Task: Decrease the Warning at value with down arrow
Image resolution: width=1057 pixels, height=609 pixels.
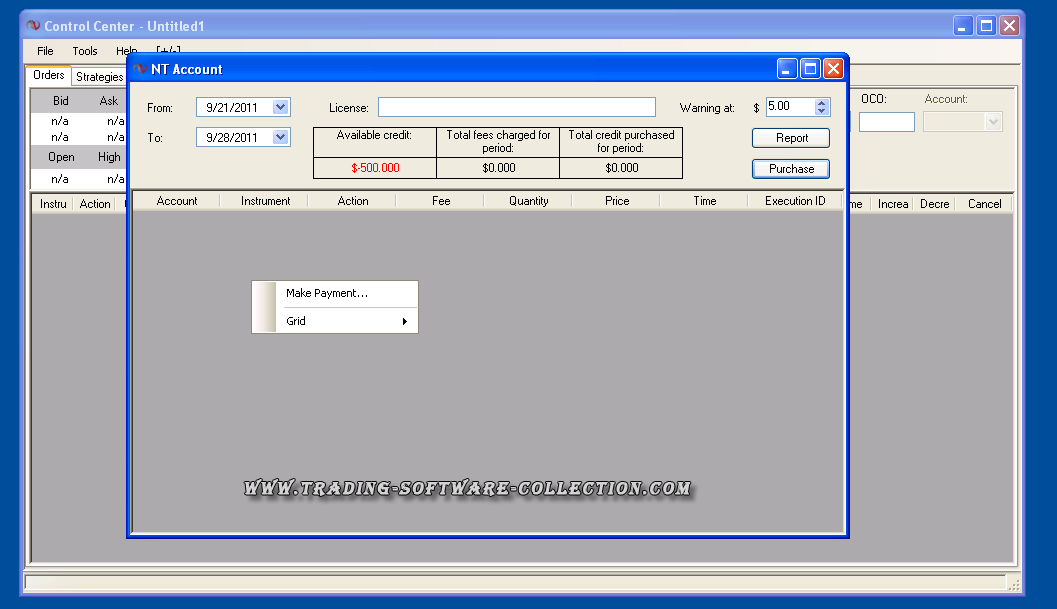Action: coord(822,111)
